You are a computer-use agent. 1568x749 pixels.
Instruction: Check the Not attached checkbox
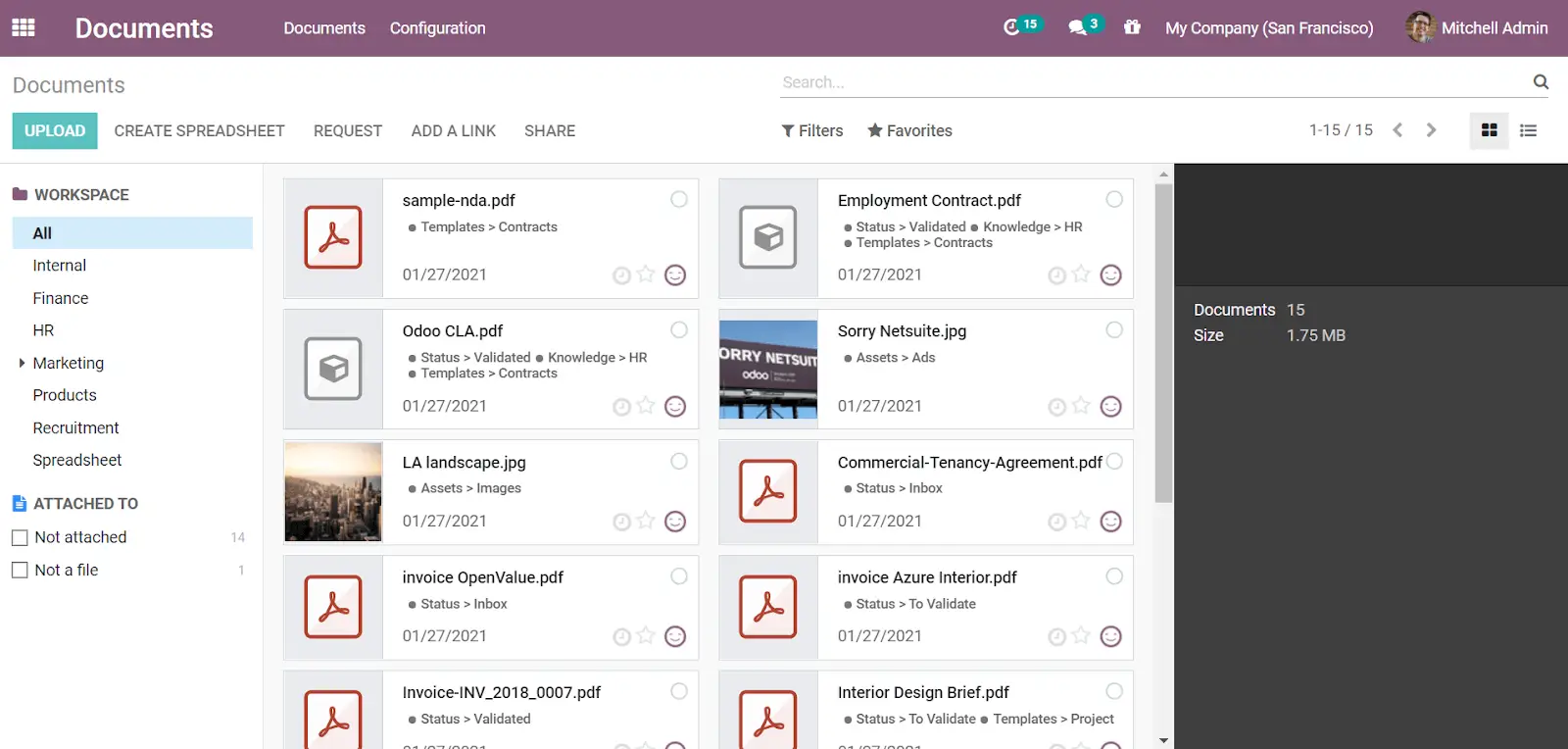click(x=20, y=537)
